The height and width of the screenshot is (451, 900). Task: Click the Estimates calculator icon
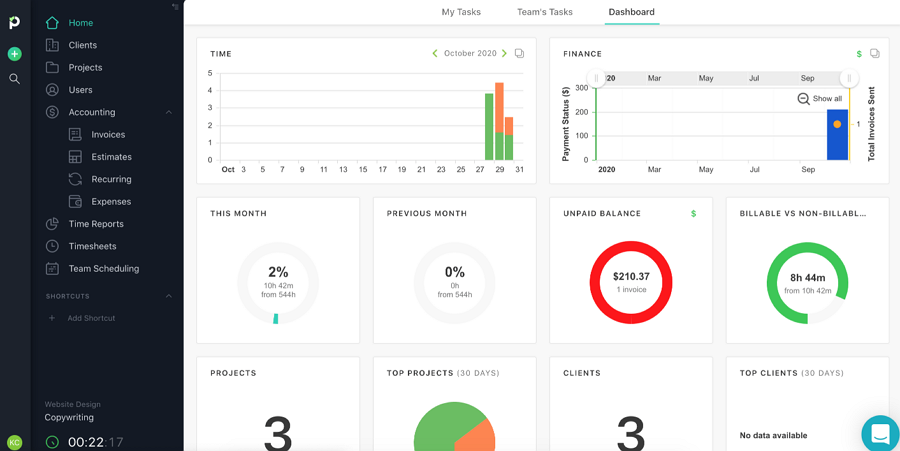click(x=75, y=157)
